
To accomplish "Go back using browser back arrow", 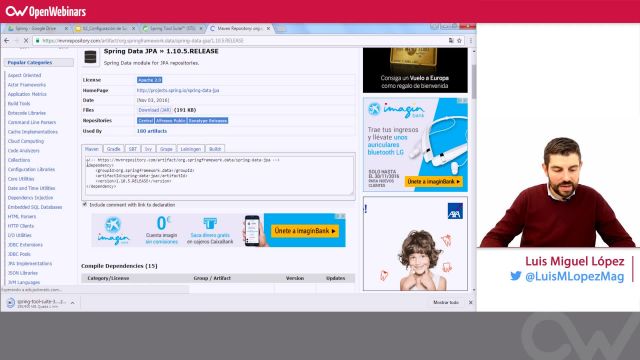I will pyautogui.click(x=7, y=40).
